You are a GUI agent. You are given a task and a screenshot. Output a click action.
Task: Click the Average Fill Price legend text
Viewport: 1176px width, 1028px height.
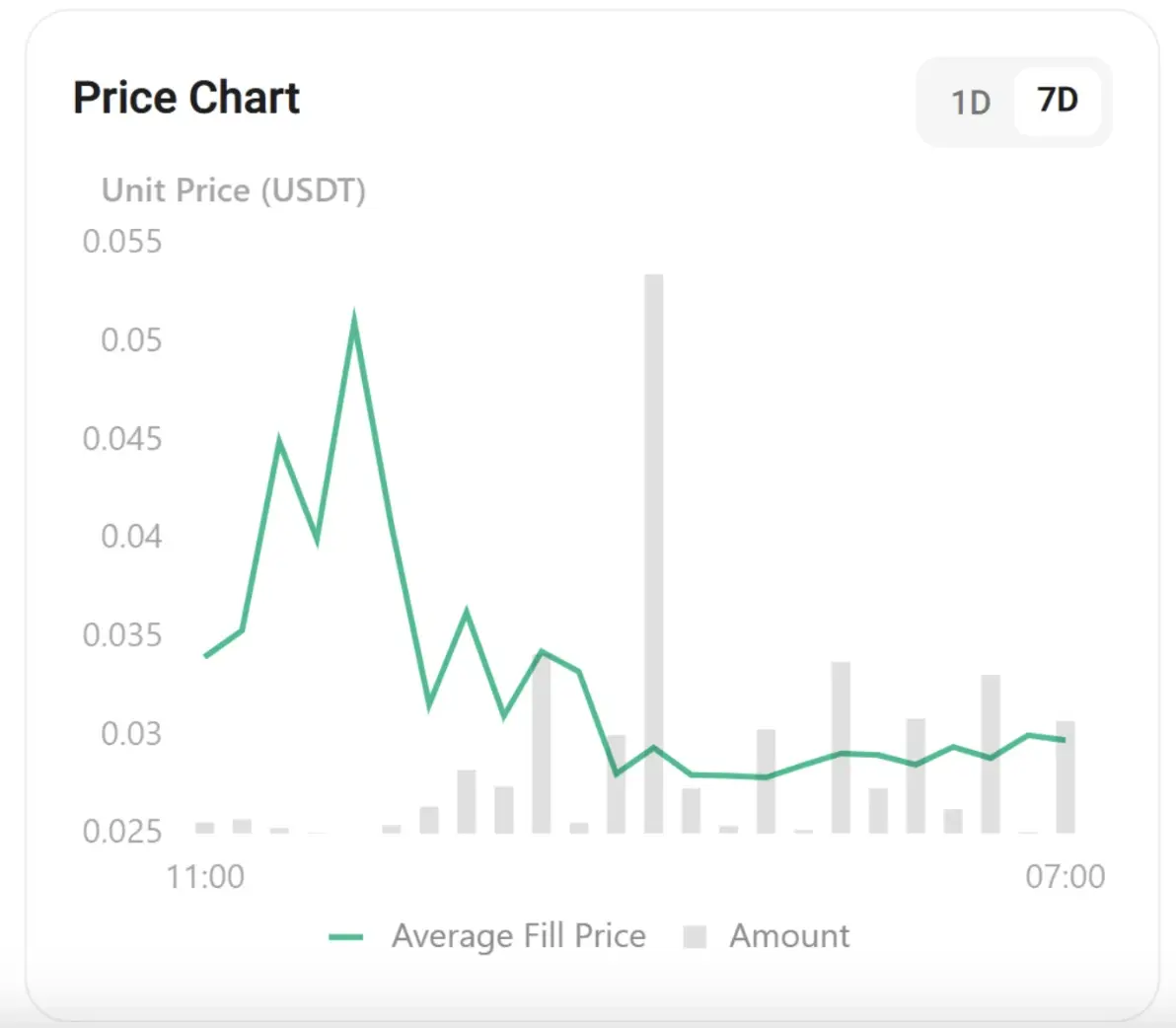pyautogui.click(x=519, y=935)
